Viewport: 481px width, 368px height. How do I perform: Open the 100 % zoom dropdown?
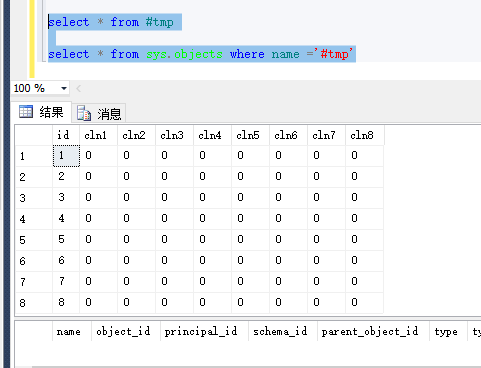pyautogui.click(x=64, y=89)
